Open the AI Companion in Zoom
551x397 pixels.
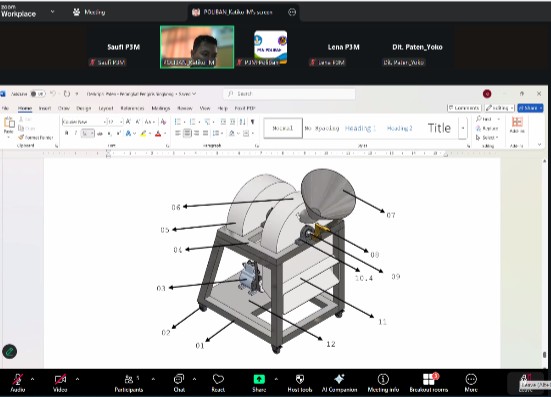point(339,383)
